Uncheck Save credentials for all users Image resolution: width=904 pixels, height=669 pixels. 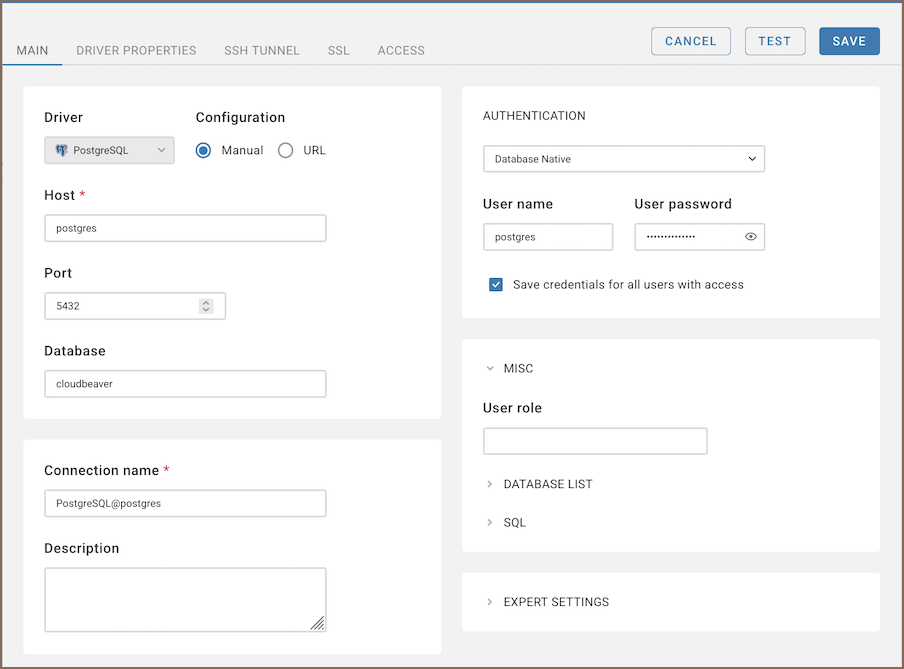[x=496, y=284]
